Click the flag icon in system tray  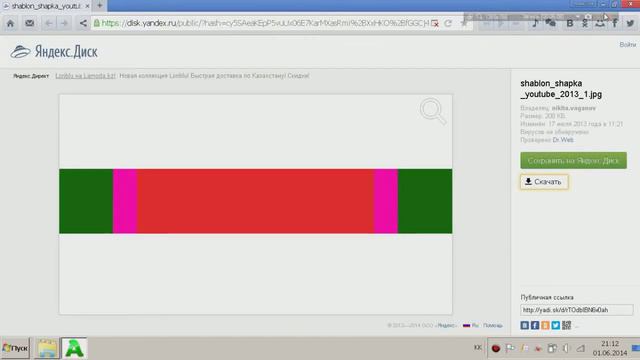[510, 348]
